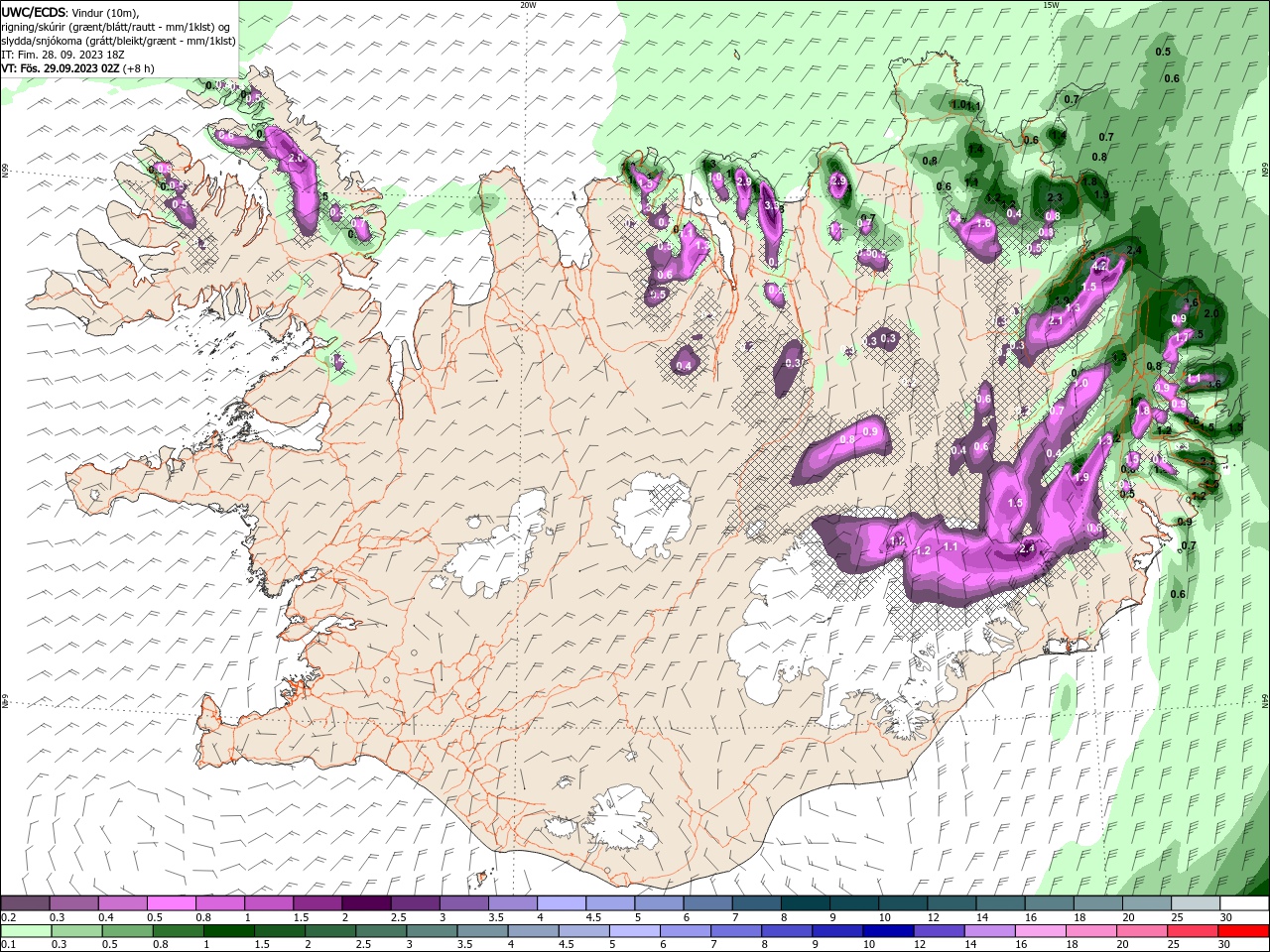
Task: Pick the snow legend swatch between 0.2 and 0.3
Action: click(x=25, y=903)
